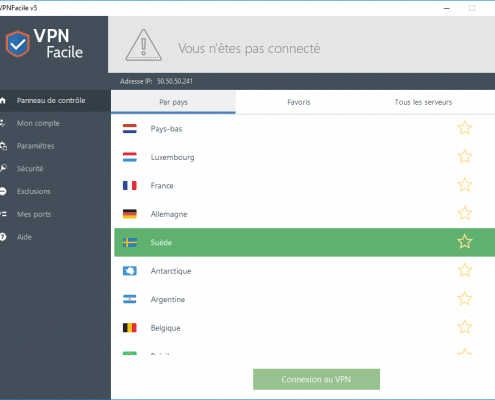Open Panneau de contrôle in sidebar
This screenshot has height=400, width=495.
point(51,100)
